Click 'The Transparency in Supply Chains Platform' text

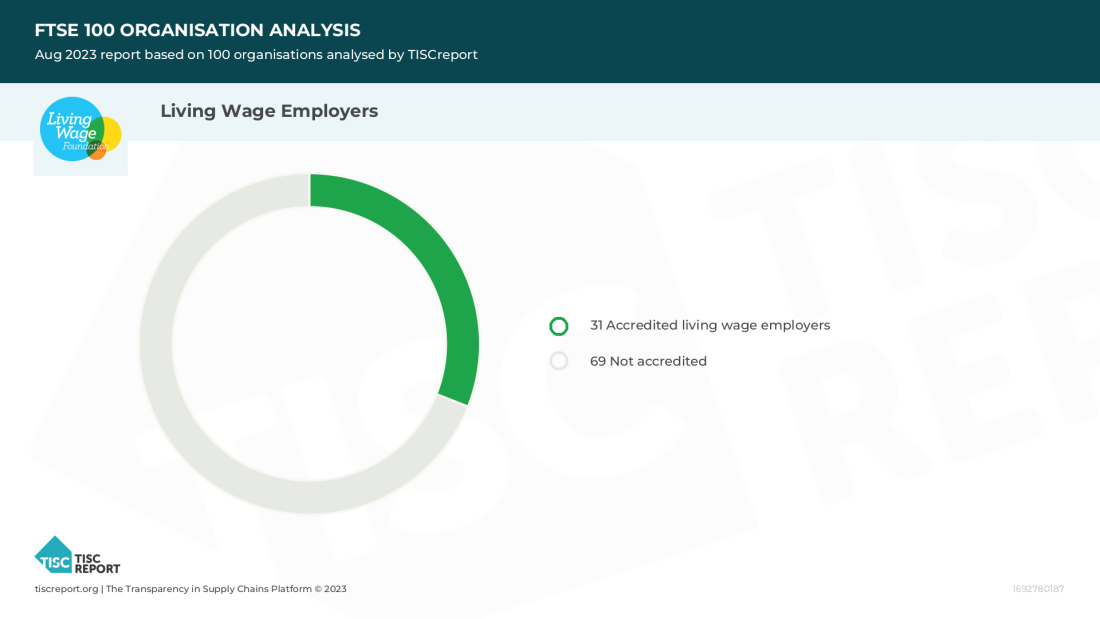(208, 589)
